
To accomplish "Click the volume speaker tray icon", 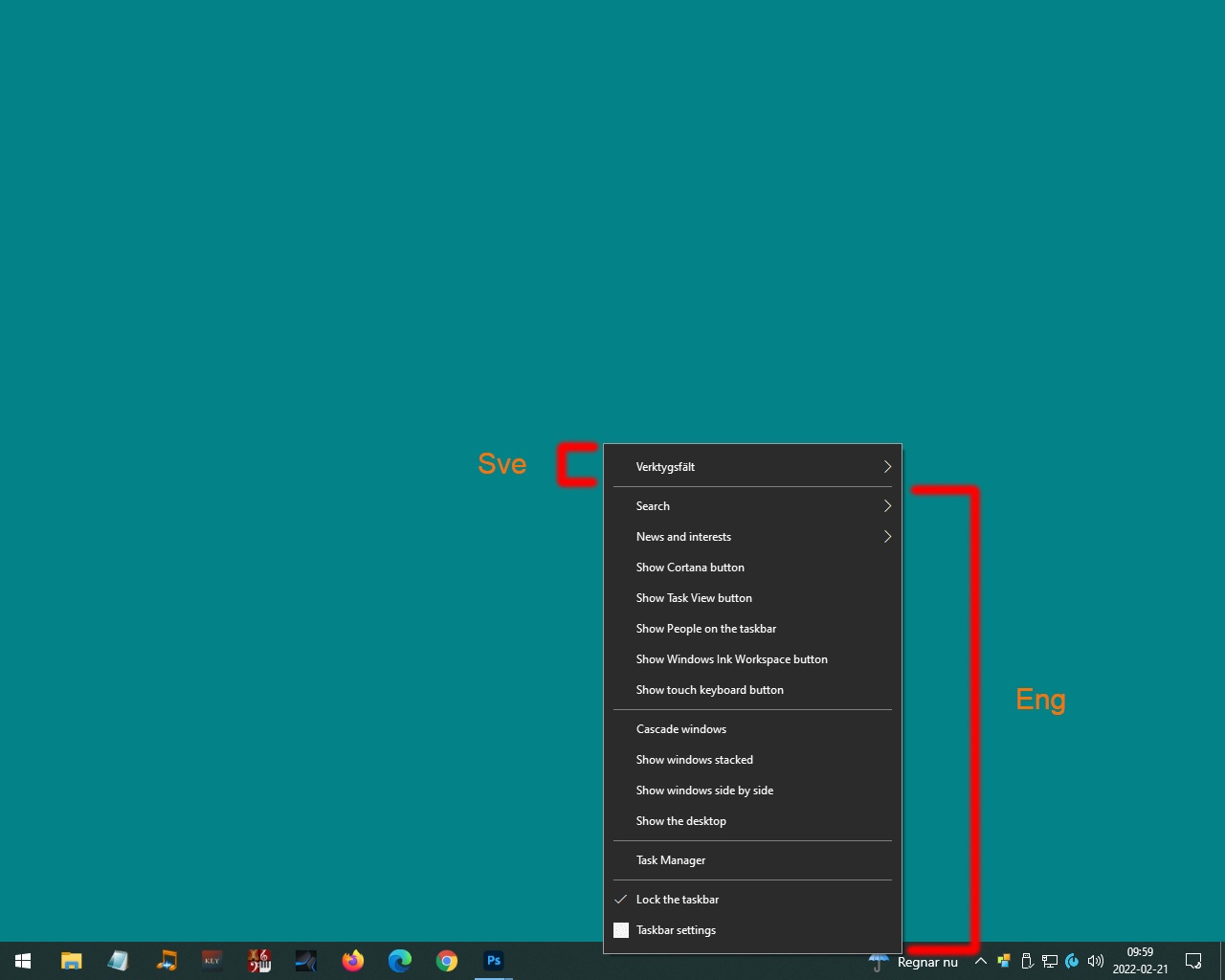I will point(1096,961).
